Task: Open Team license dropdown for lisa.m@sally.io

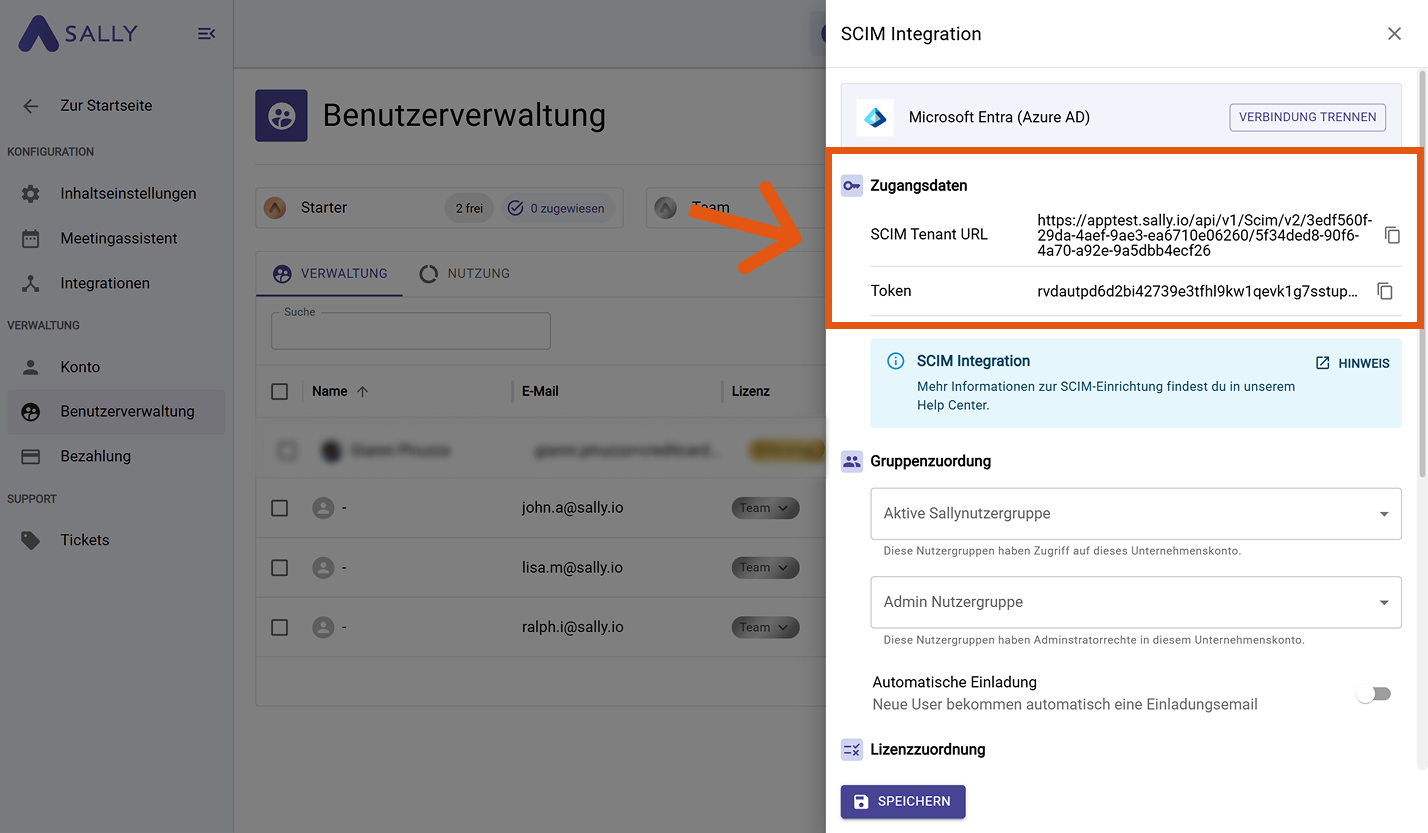Action: (765, 568)
